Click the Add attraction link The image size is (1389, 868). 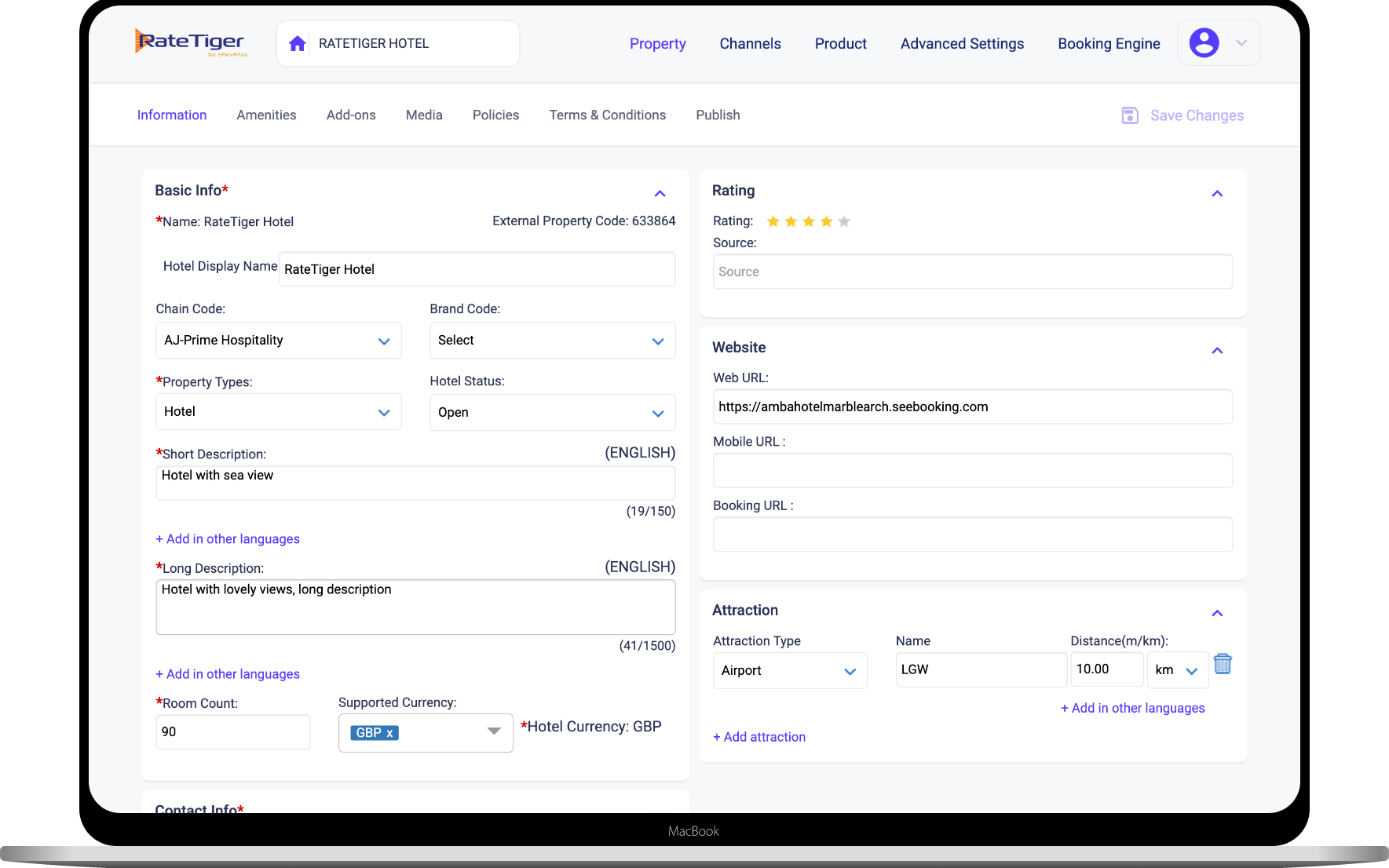tap(759, 737)
